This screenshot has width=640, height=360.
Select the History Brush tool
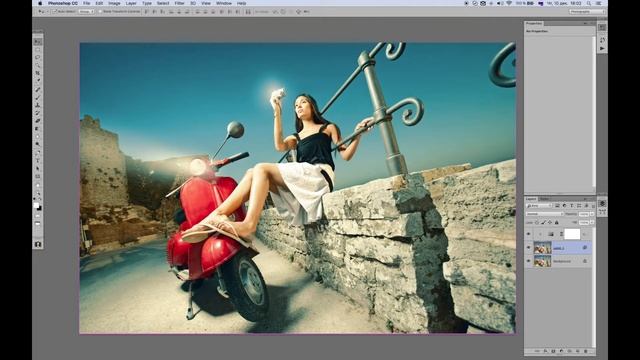tap(38, 113)
